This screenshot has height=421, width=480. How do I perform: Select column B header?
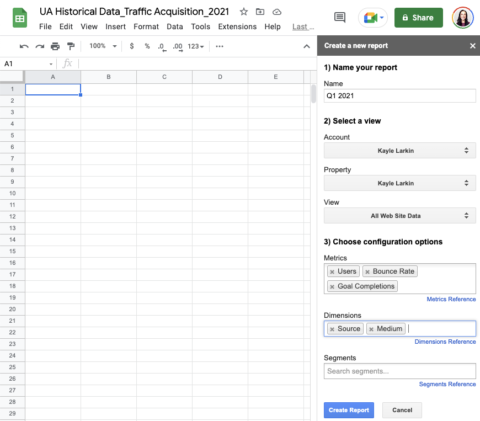coord(109,77)
